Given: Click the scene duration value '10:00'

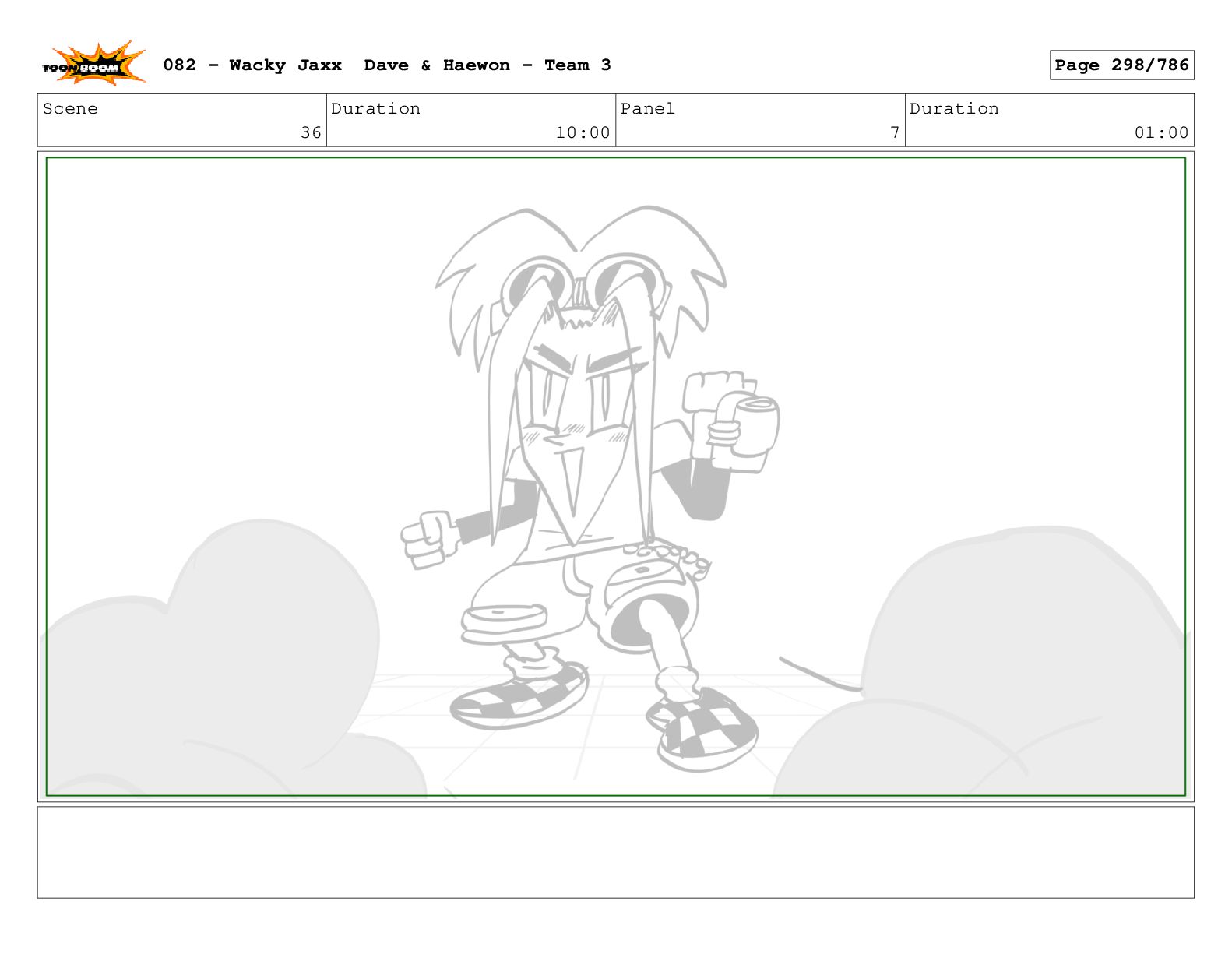Looking at the screenshot, I should pos(583,132).
